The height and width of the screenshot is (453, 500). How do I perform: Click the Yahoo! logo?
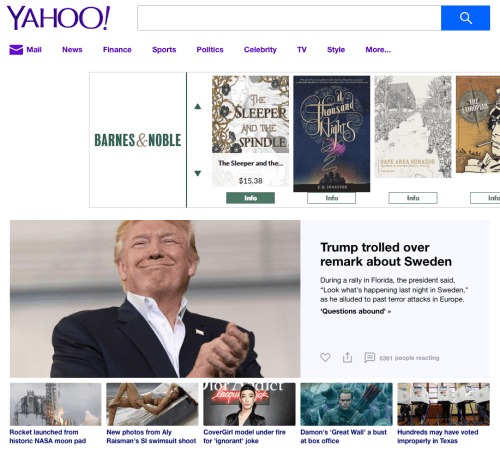[58, 18]
